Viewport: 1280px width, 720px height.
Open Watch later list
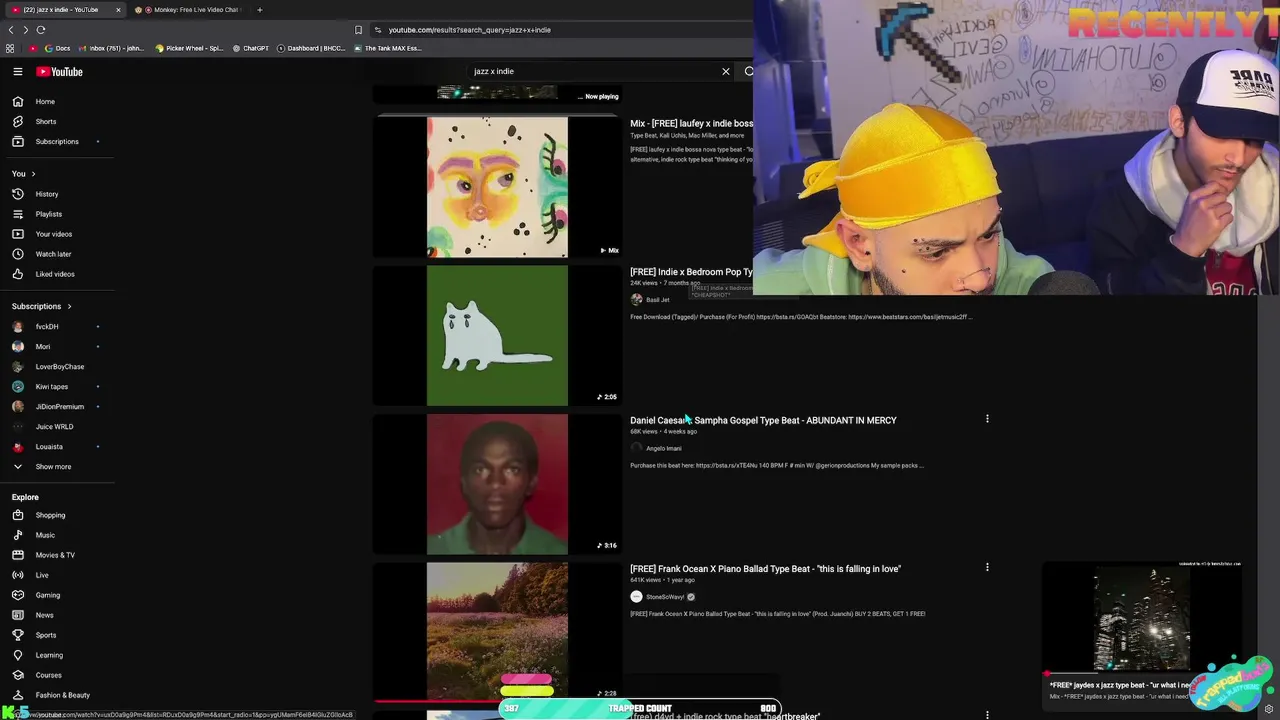point(53,254)
